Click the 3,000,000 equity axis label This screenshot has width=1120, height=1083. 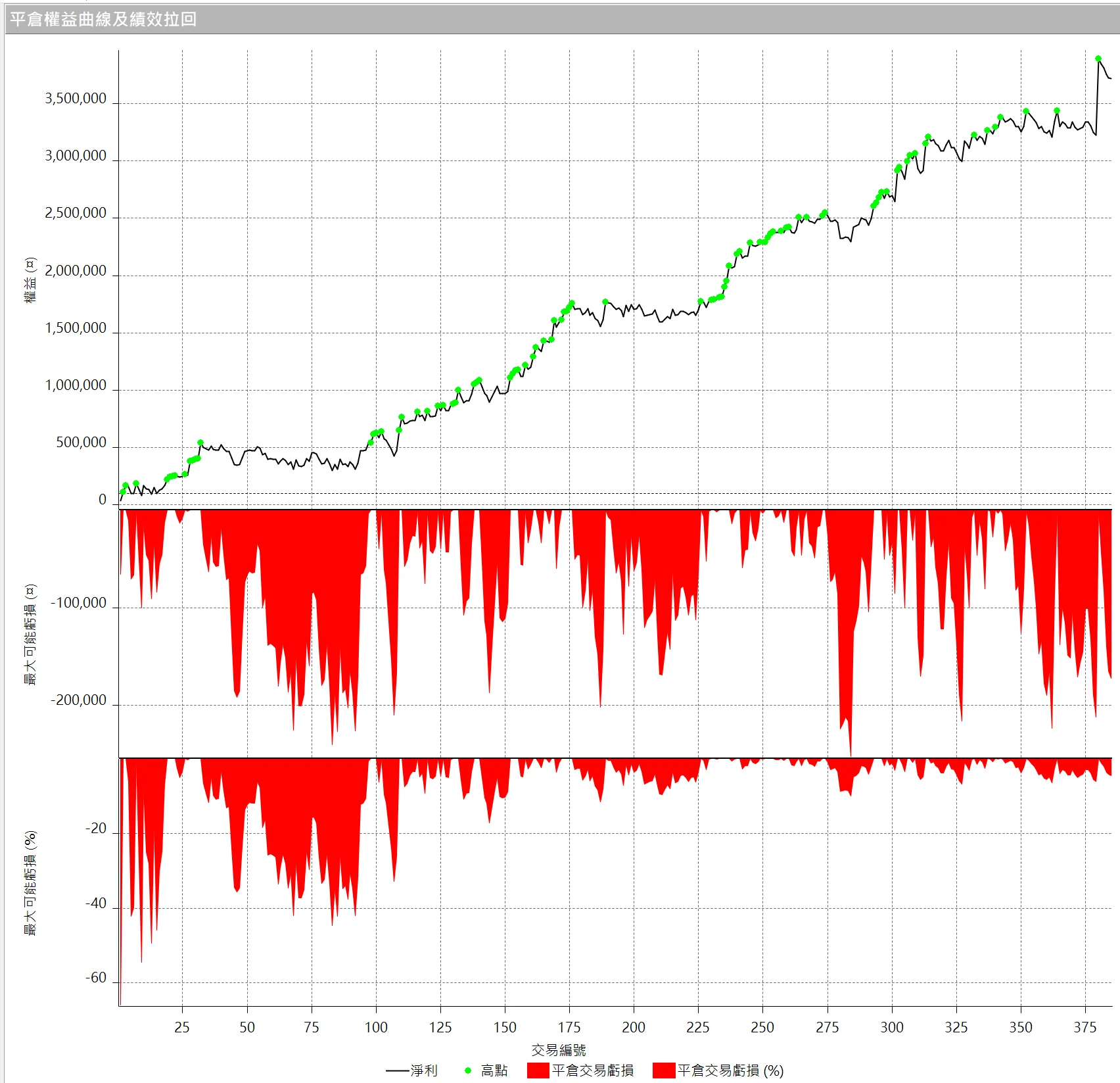(76, 156)
